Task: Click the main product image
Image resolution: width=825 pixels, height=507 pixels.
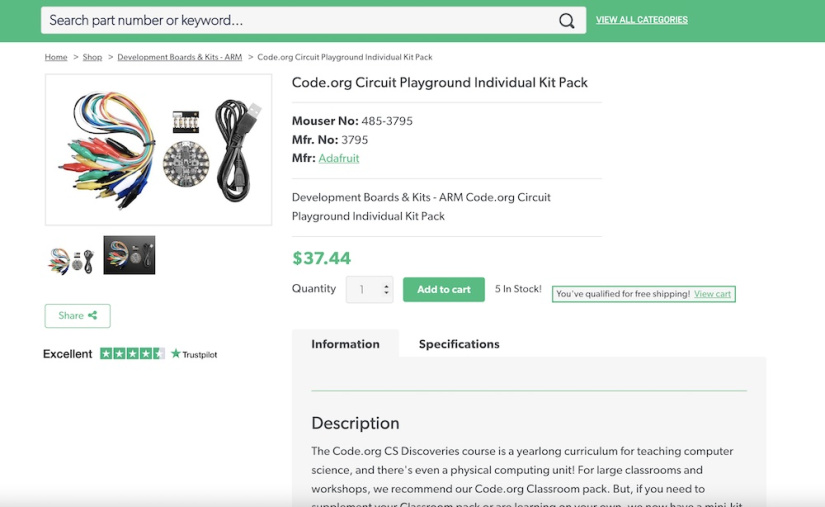Action: 158,150
